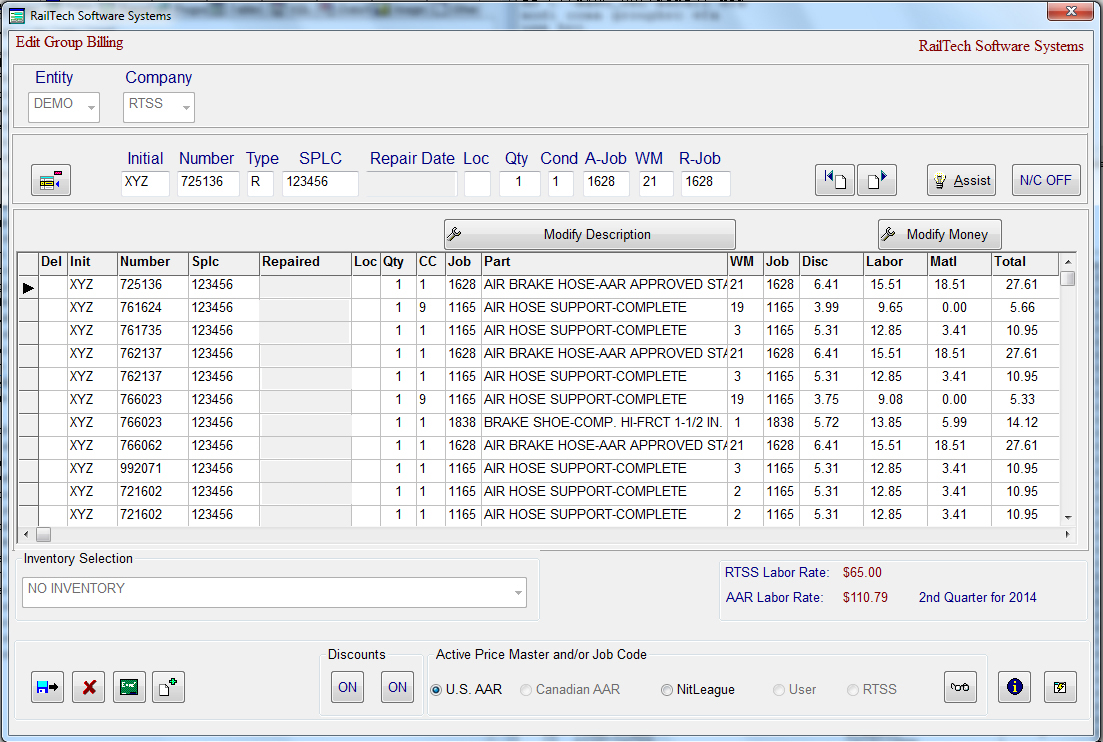The height and width of the screenshot is (742, 1103).
Task: Select the Canadian AAR radio button
Action: 525,689
